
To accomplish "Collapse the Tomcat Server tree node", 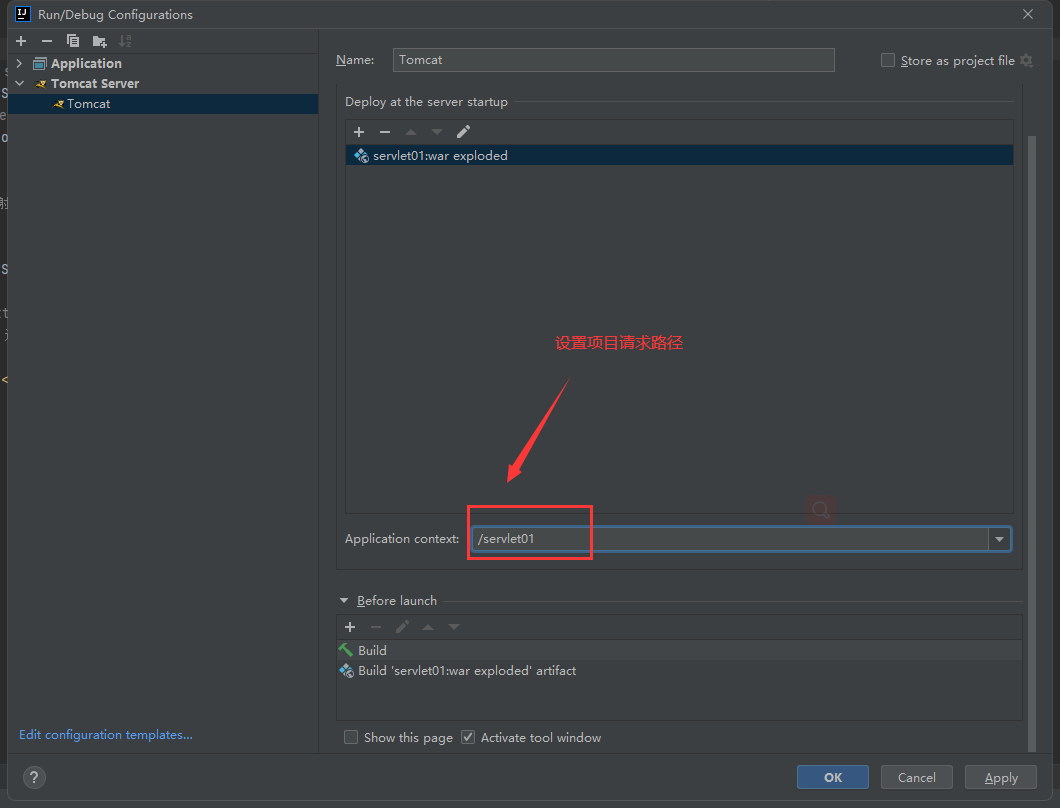I will click(20, 83).
